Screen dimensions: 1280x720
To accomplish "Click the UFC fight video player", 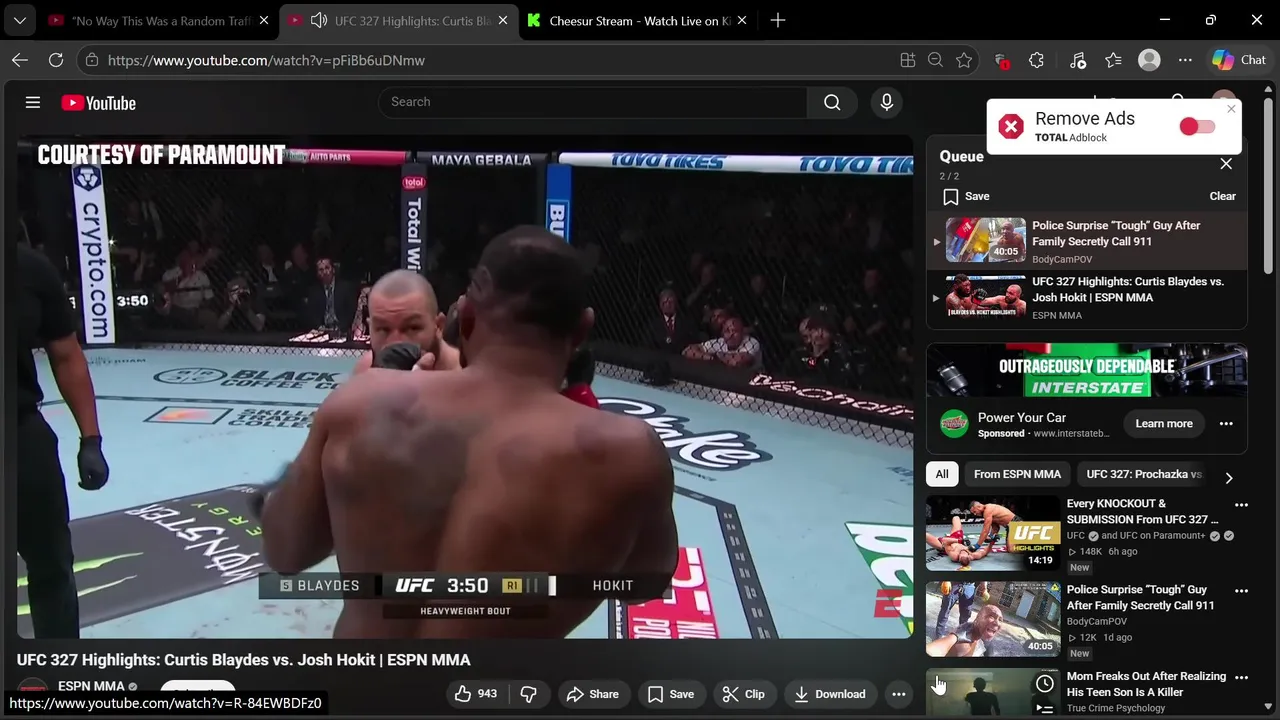I will (x=465, y=387).
